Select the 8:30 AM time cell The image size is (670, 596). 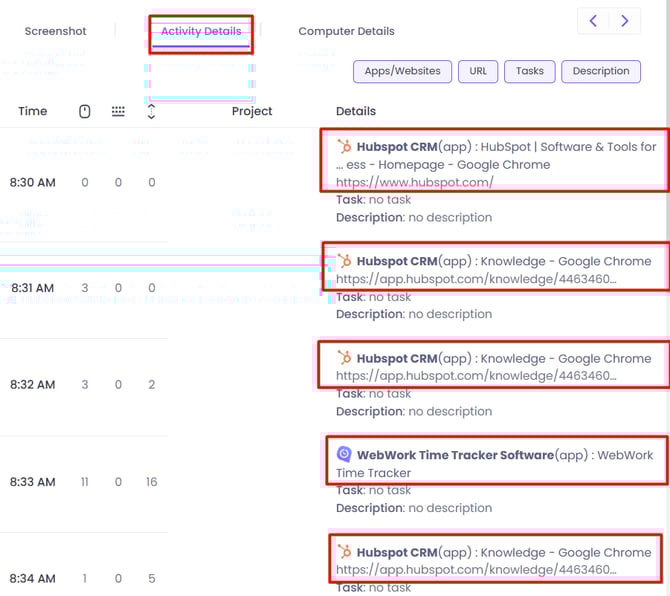coord(32,182)
